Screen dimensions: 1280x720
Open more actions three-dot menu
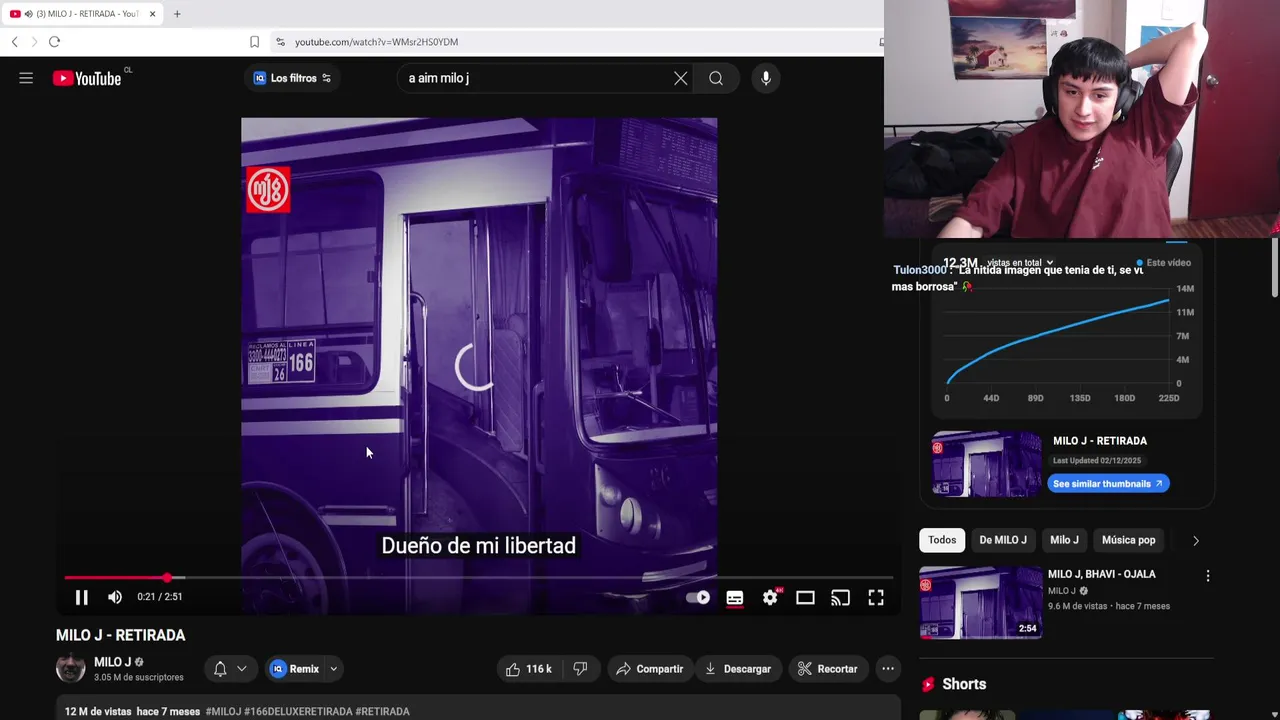887,669
